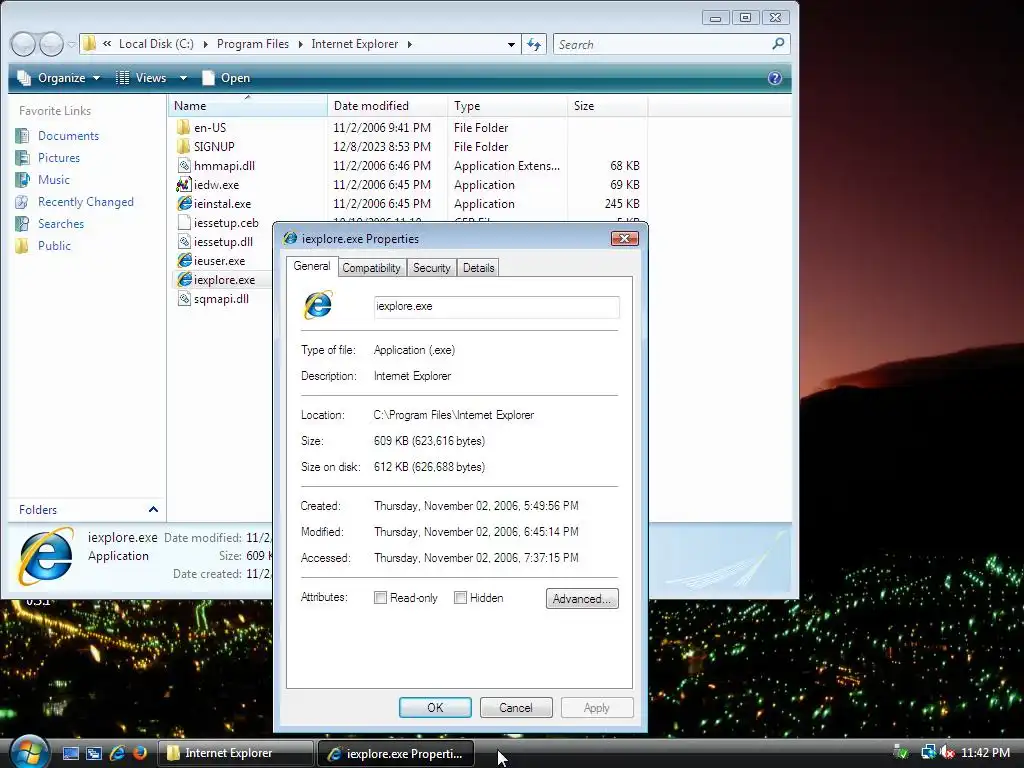Viewport: 1024px width, 768px height.
Task: Click Show Desktop quick launch icon
Action: (71, 753)
